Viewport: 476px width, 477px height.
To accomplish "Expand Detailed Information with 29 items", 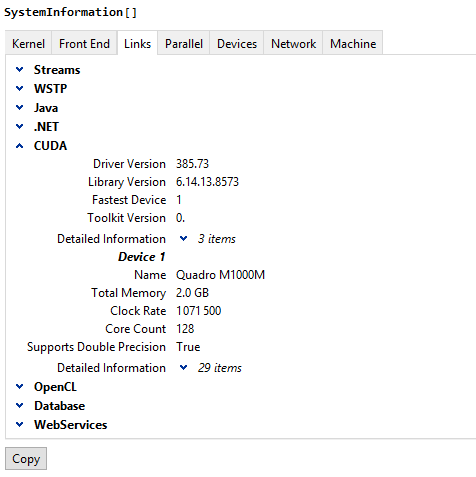I will [183, 368].
